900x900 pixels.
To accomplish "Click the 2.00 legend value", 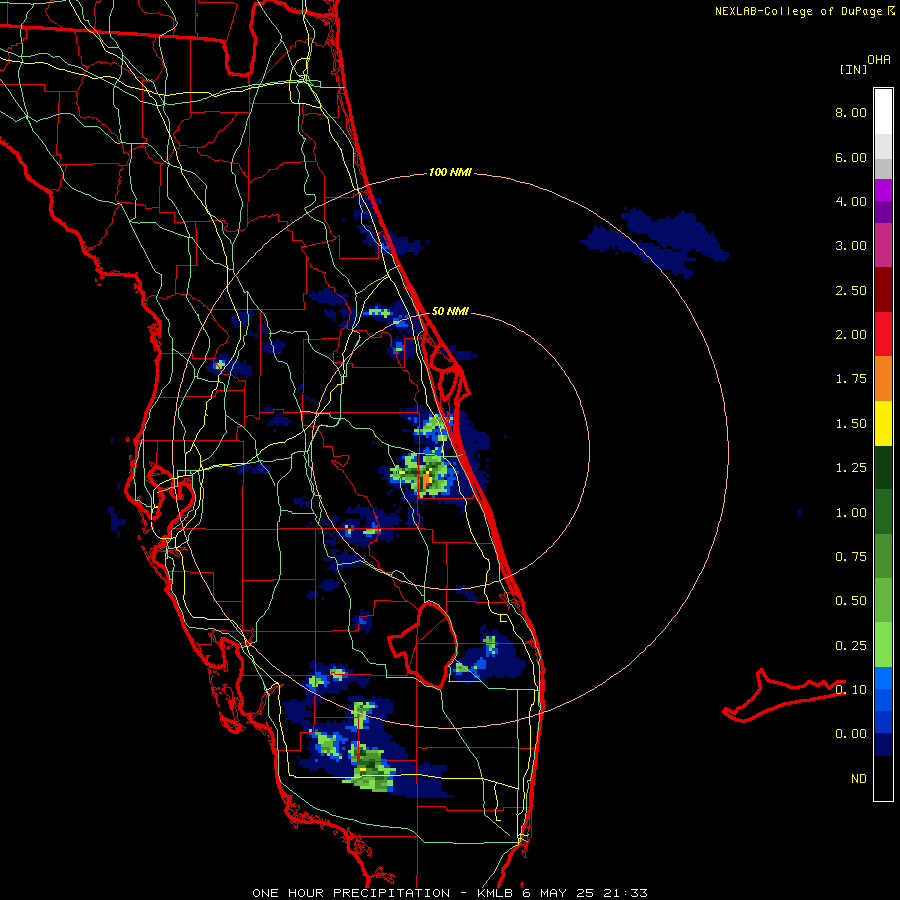I will 851,335.
